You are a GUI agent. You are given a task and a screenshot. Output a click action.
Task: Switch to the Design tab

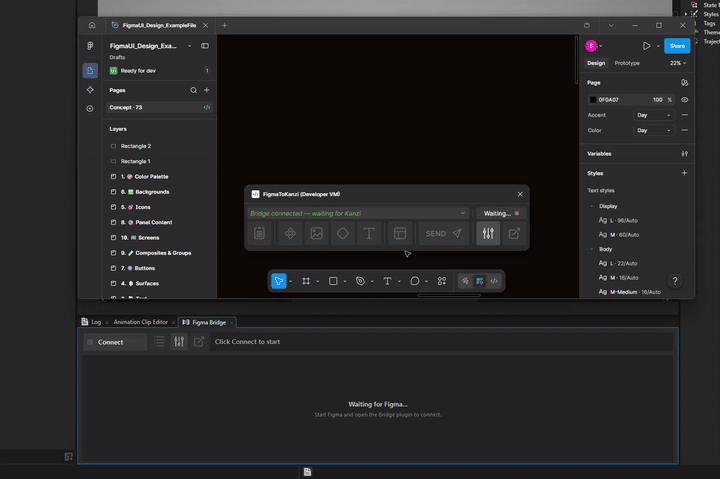pyautogui.click(x=596, y=63)
